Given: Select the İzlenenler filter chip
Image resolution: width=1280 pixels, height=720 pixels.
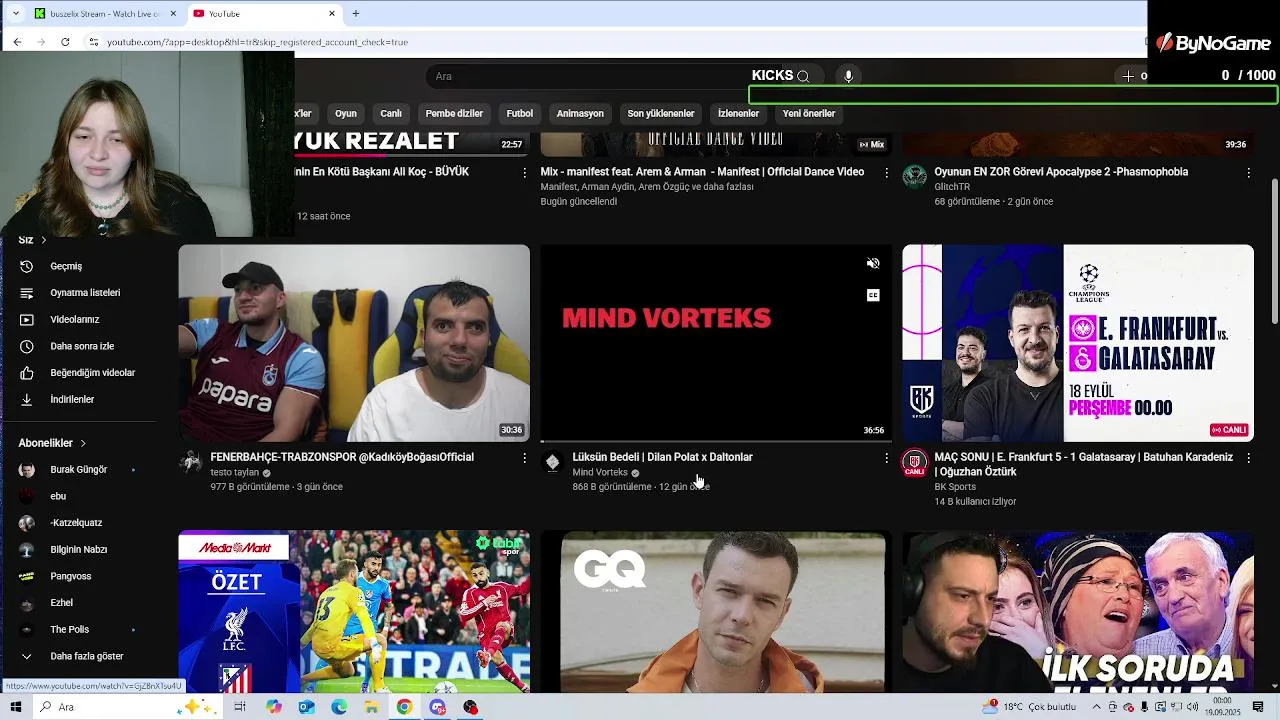Looking at the screenshot, I should click(738, 114).
